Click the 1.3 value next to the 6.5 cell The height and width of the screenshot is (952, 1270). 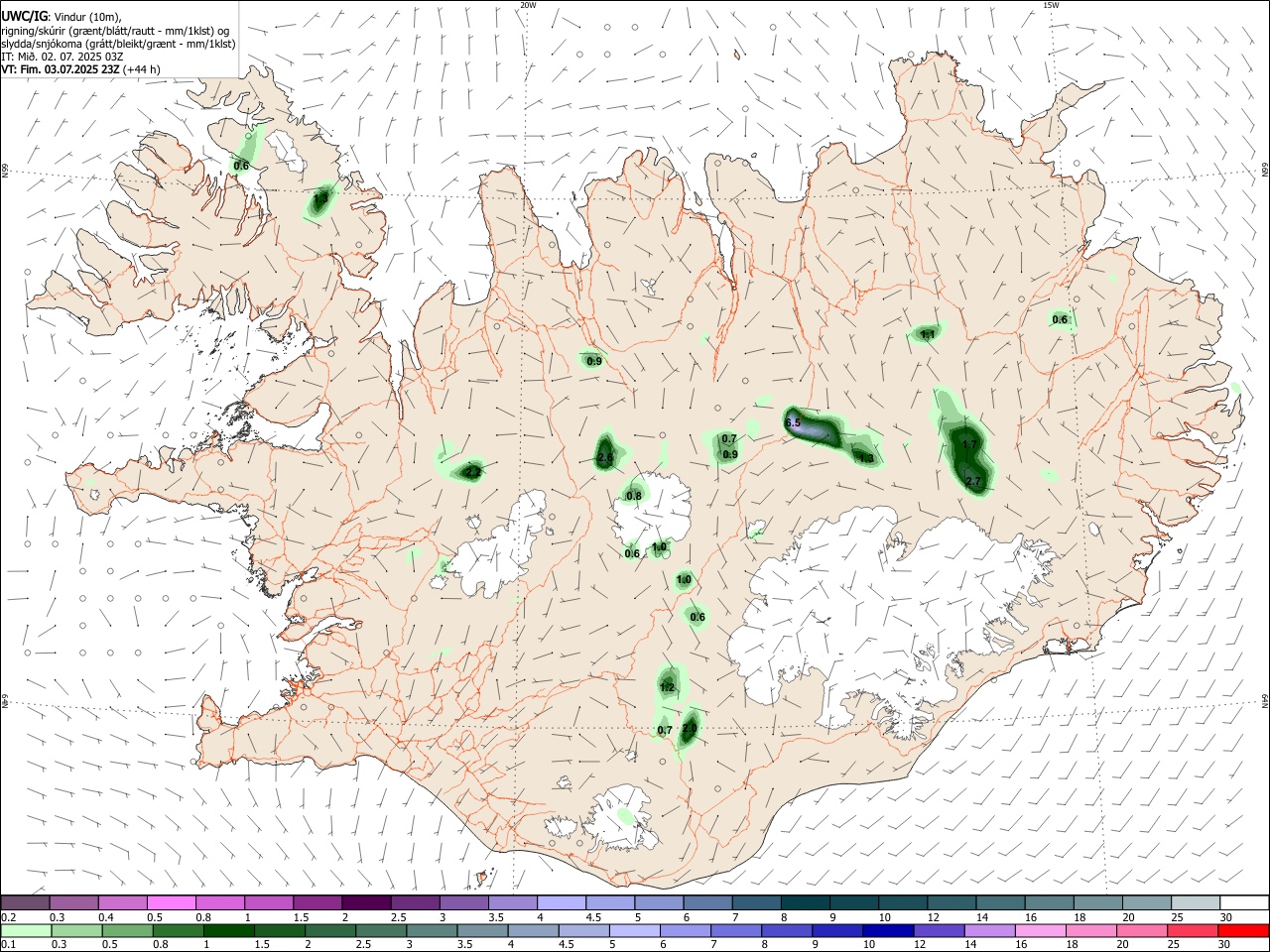[x=866, y=458]
